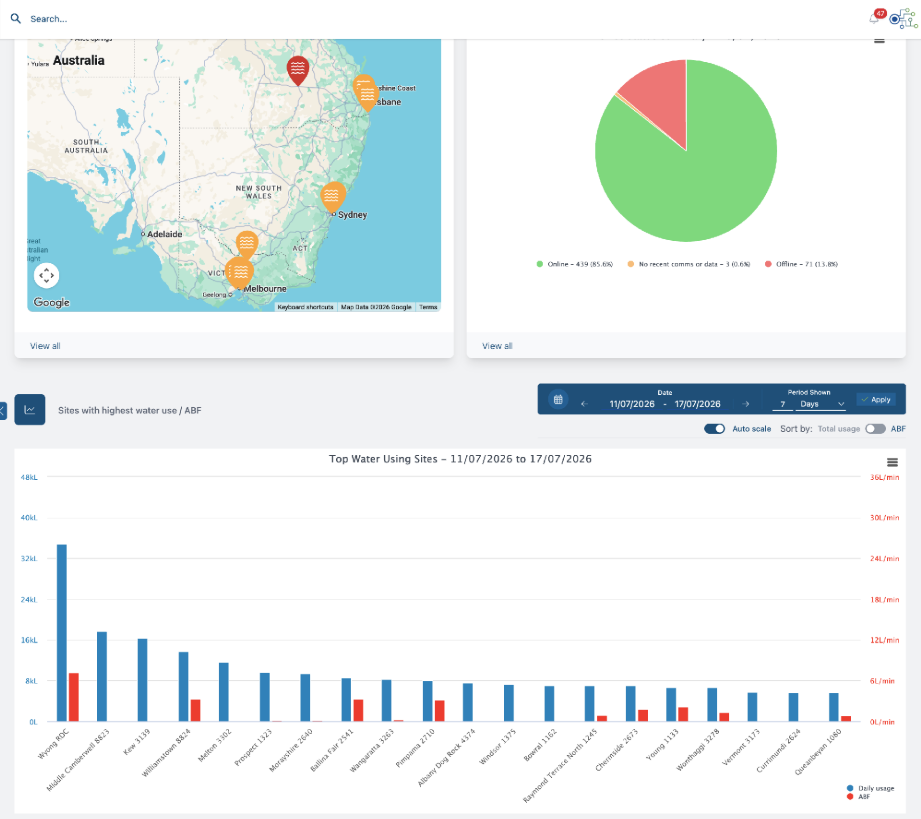The height and width of the screenshot is (819, 921).
Task: Open map Terms link
Action: pyautogui.click(x=428, y=307)
